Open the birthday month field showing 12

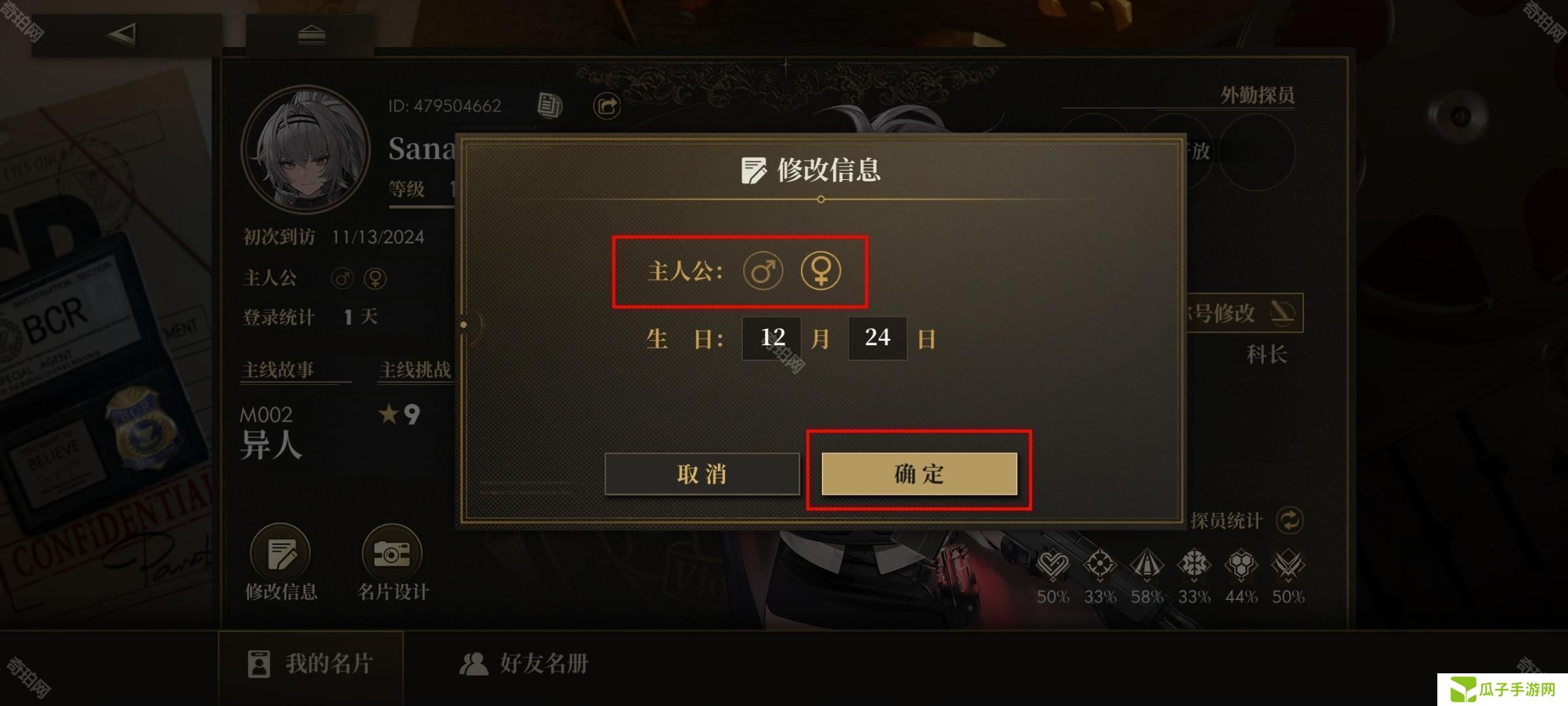click(772, 338)
